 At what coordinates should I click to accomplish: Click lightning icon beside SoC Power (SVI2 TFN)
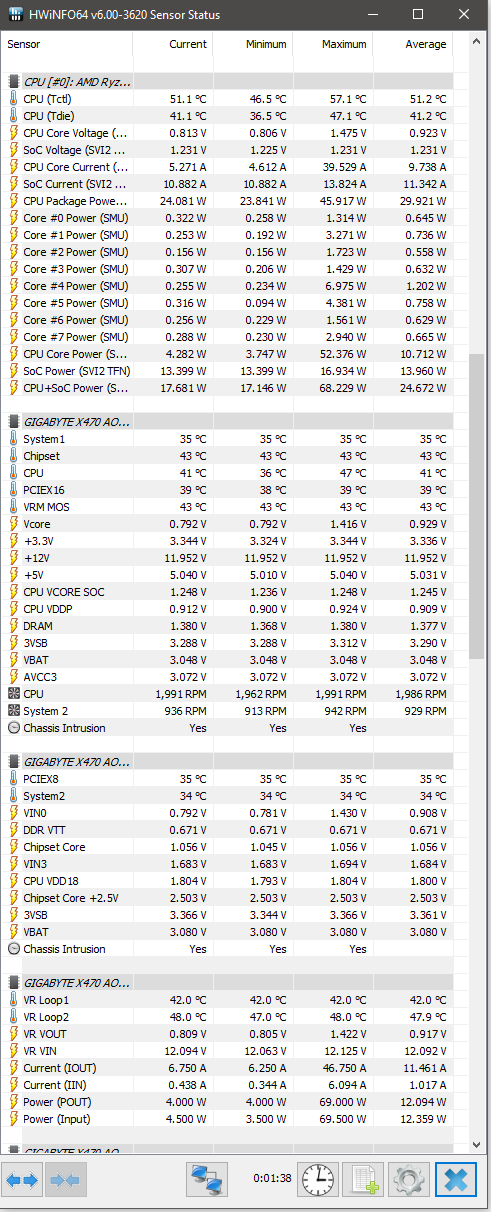click(13, 371)
